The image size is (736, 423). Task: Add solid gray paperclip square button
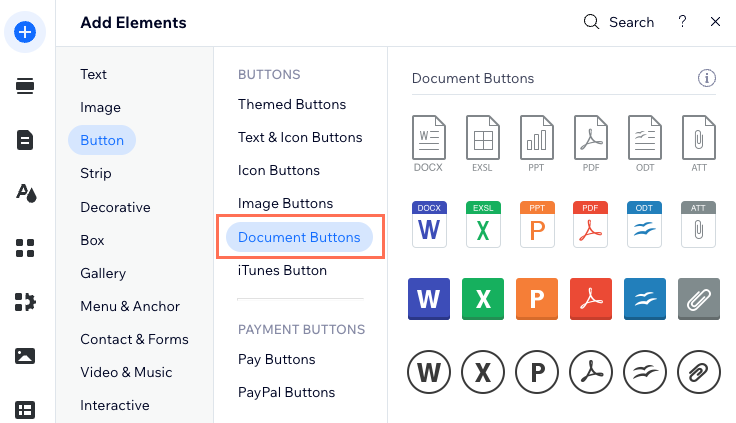coord(698,299)
